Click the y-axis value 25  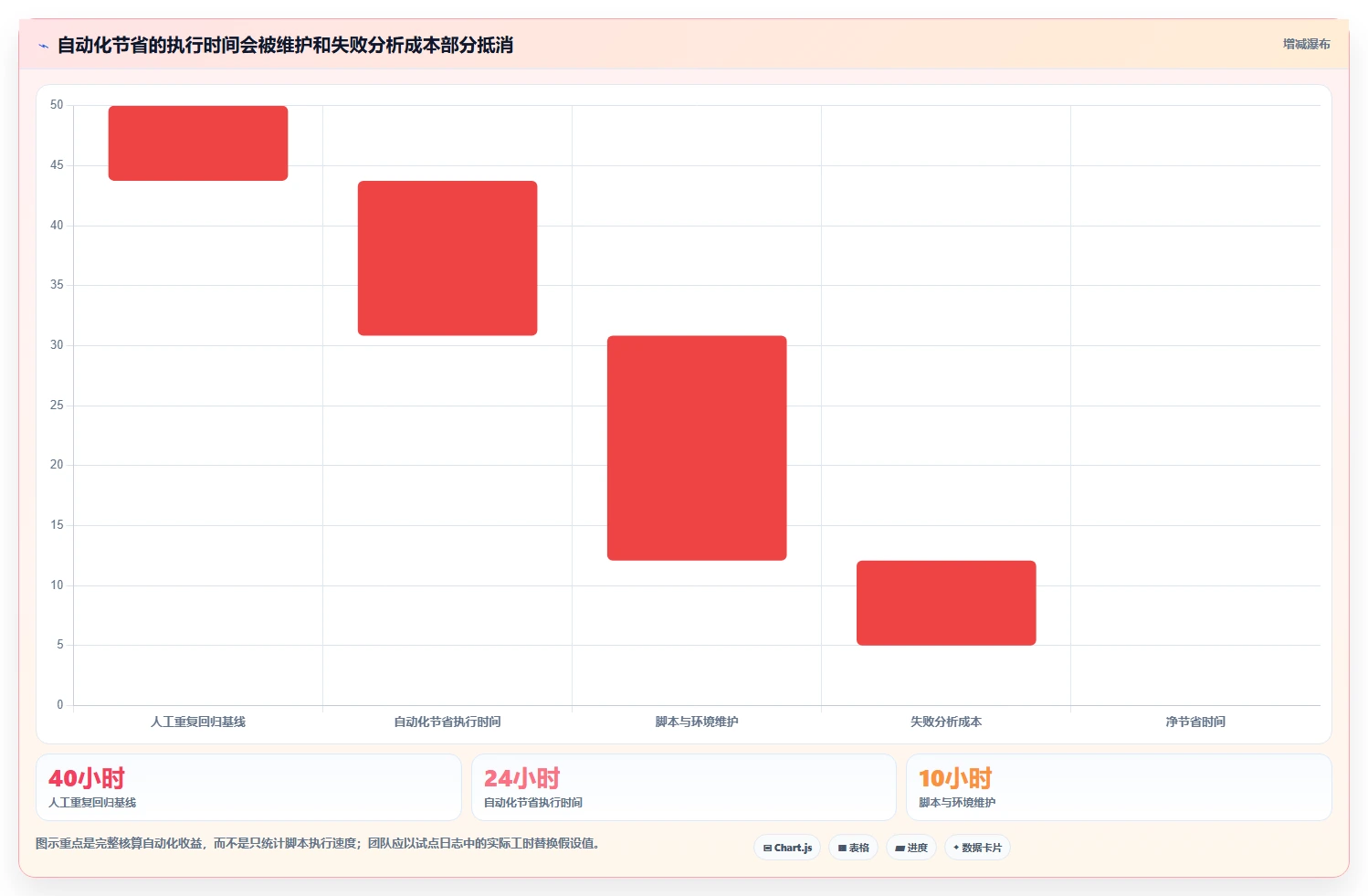57,405
